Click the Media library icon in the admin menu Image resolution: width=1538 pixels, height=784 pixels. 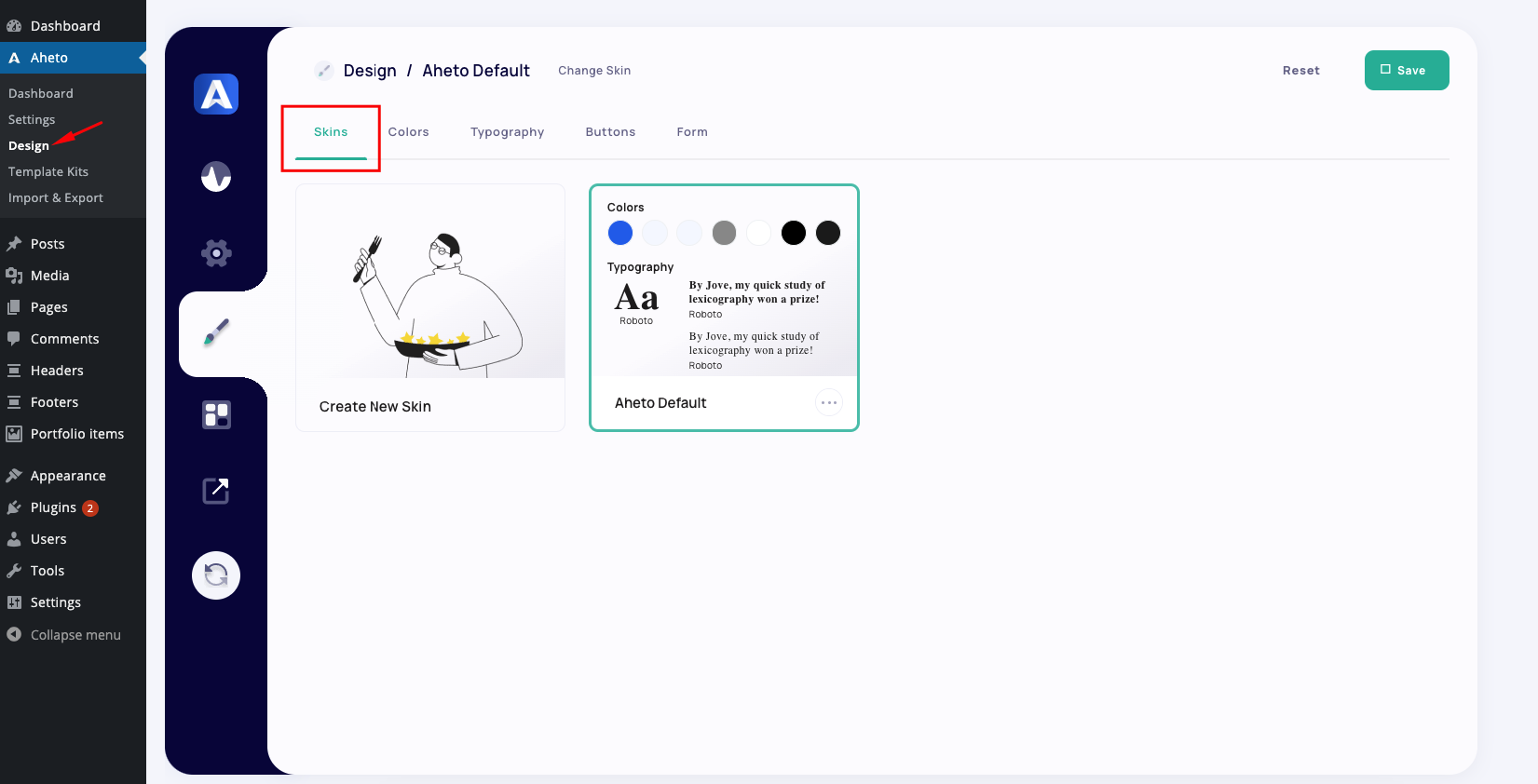click(14, 276)
